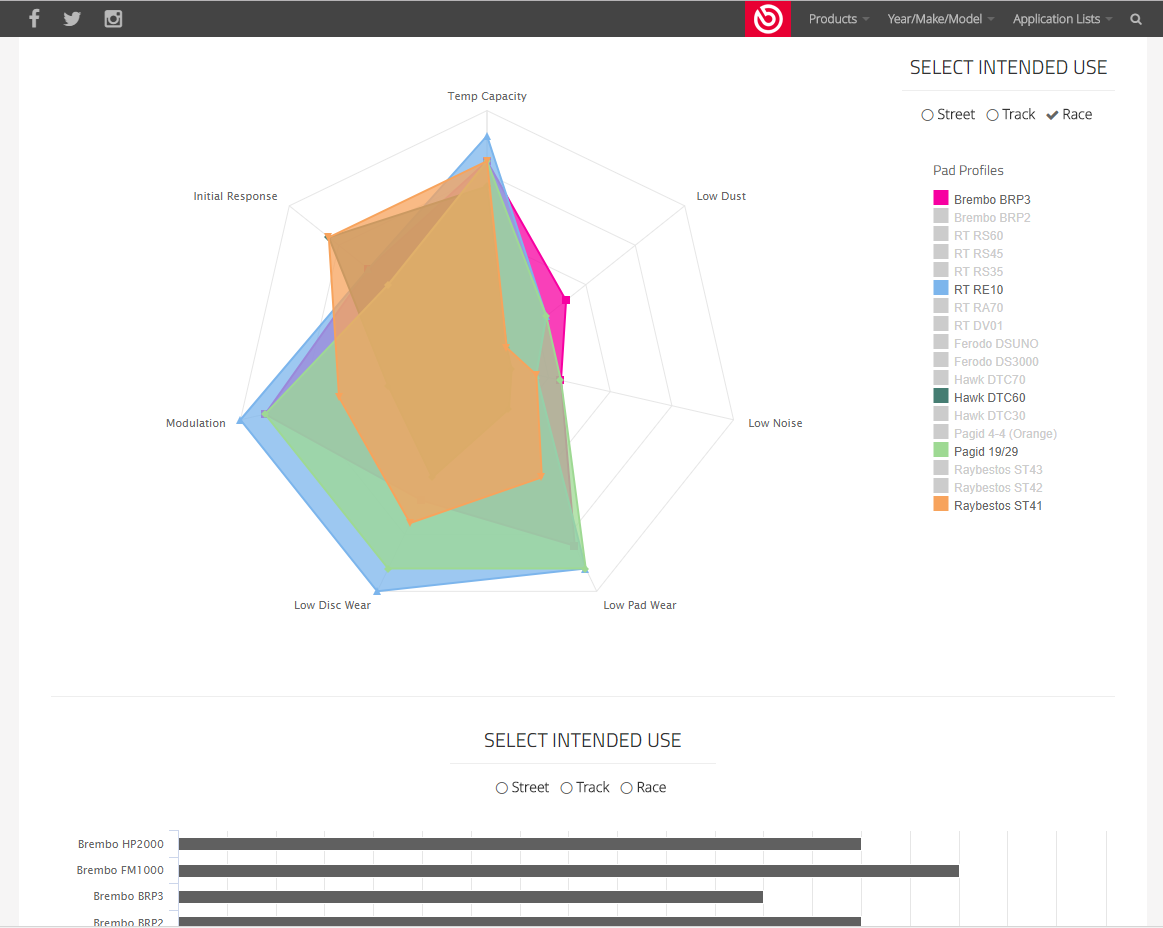This screenshot has width=1163, height=928.
Task: Click the red Brembo logo
Action: point(768,19)
